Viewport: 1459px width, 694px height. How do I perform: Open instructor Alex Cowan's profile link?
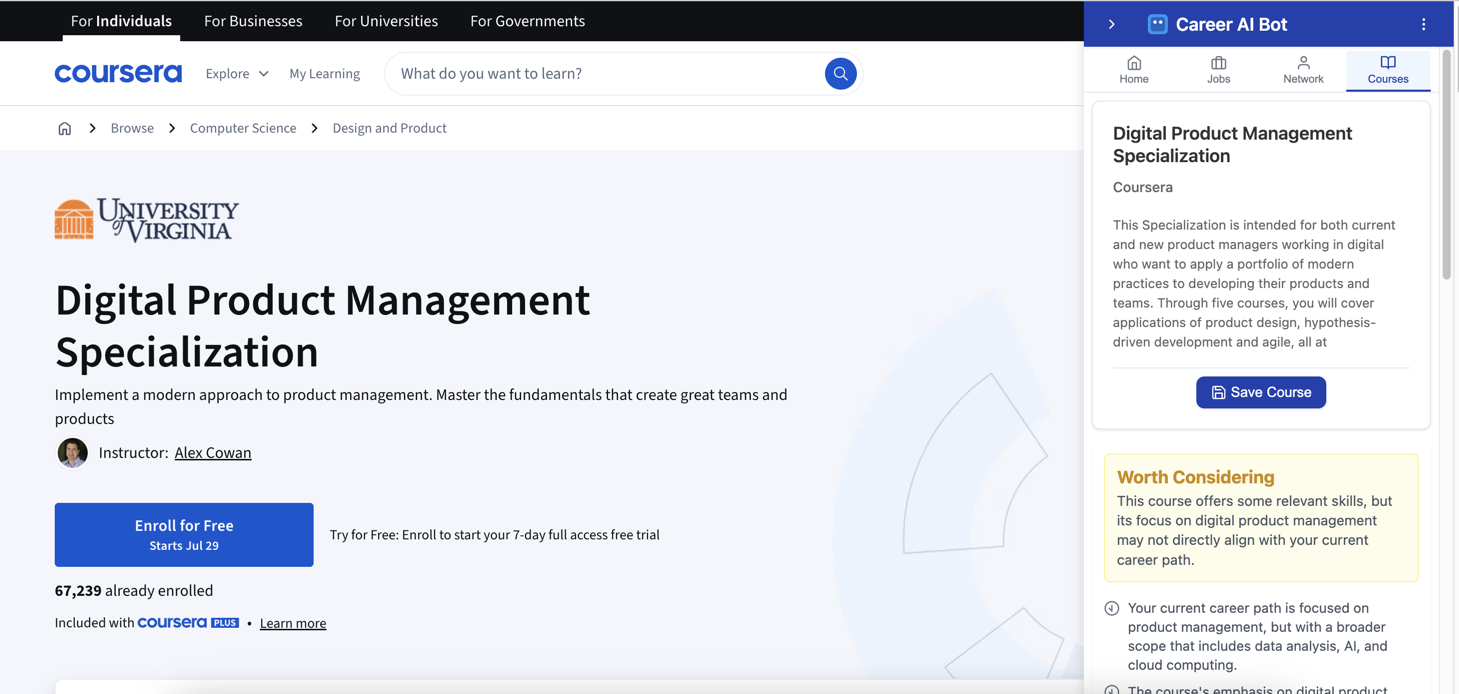coord(213,453)
